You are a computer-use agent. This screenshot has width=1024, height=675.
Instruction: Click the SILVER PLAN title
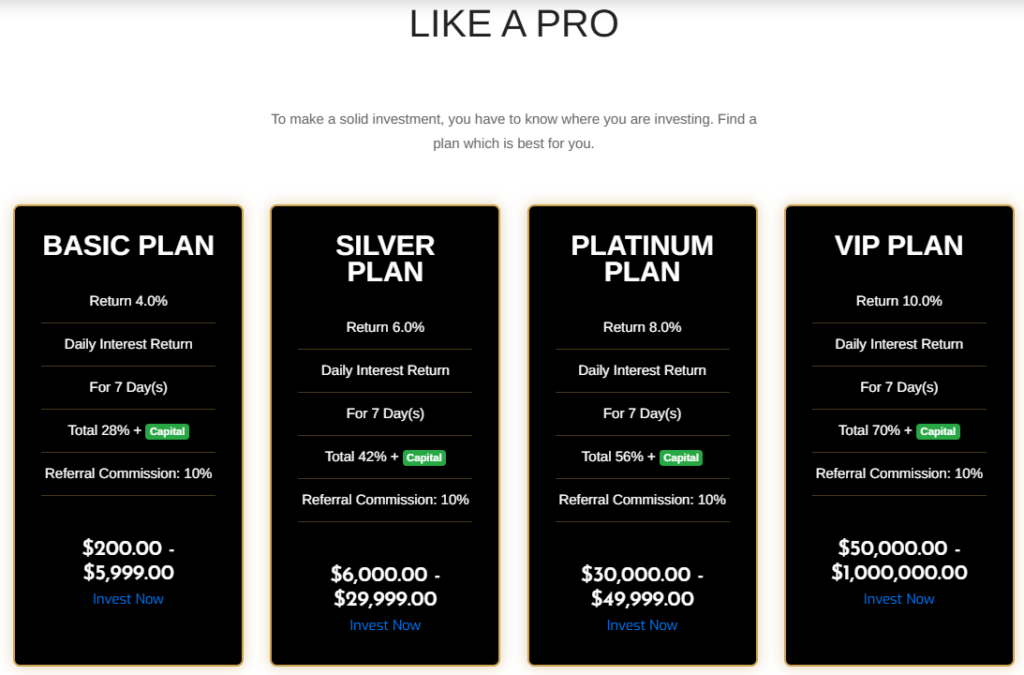pyautogui.click(x=385, y=259)
